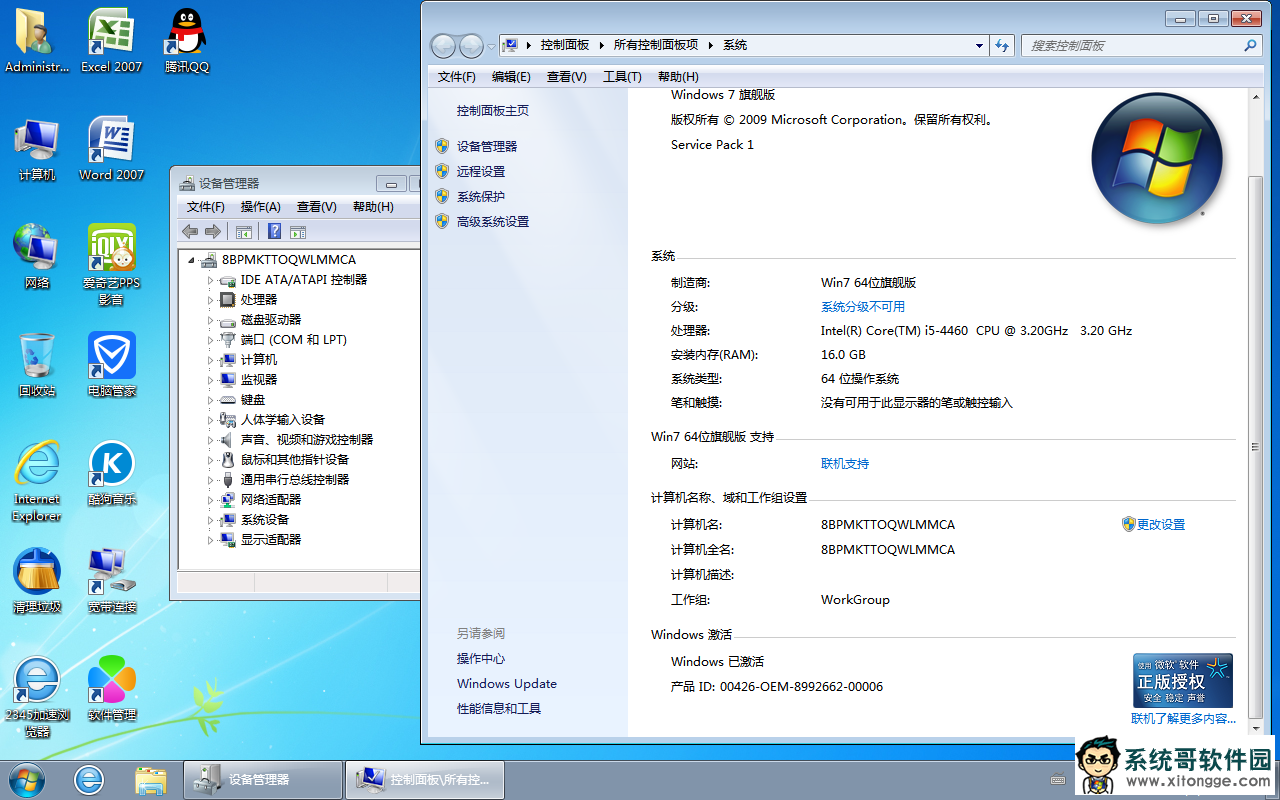Click 联机支持 website link
The height and width of the screenshot is (800, 1280).
[x=845, y=464]
